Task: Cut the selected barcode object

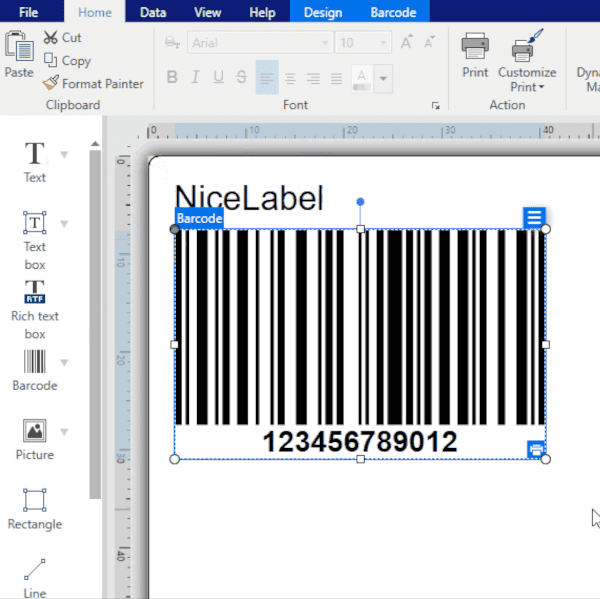Action: (x=62, y=38)
